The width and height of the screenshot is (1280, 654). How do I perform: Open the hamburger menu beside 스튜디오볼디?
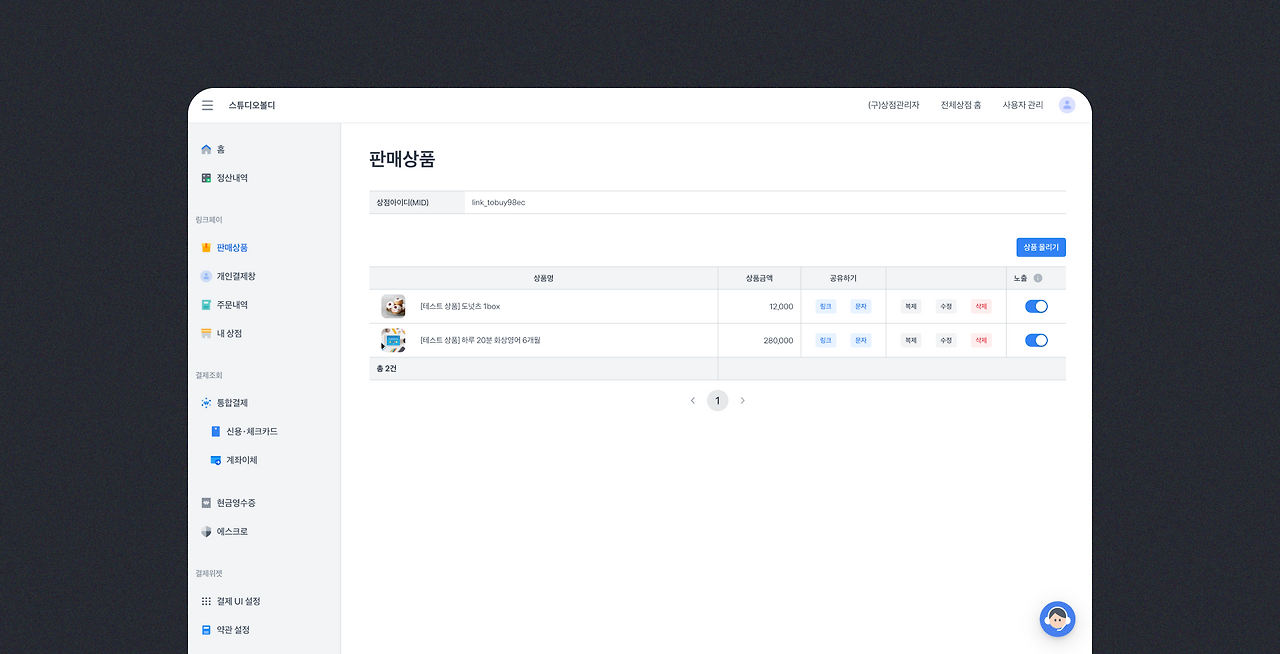click(207, 105)
